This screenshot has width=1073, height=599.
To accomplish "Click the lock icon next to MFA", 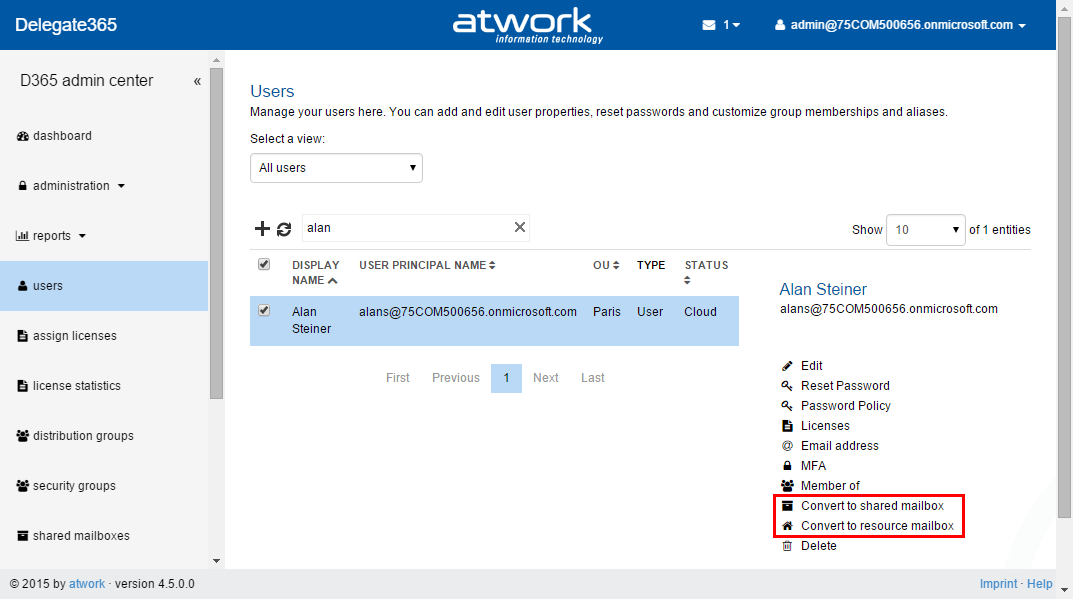I will pos(787,466).
